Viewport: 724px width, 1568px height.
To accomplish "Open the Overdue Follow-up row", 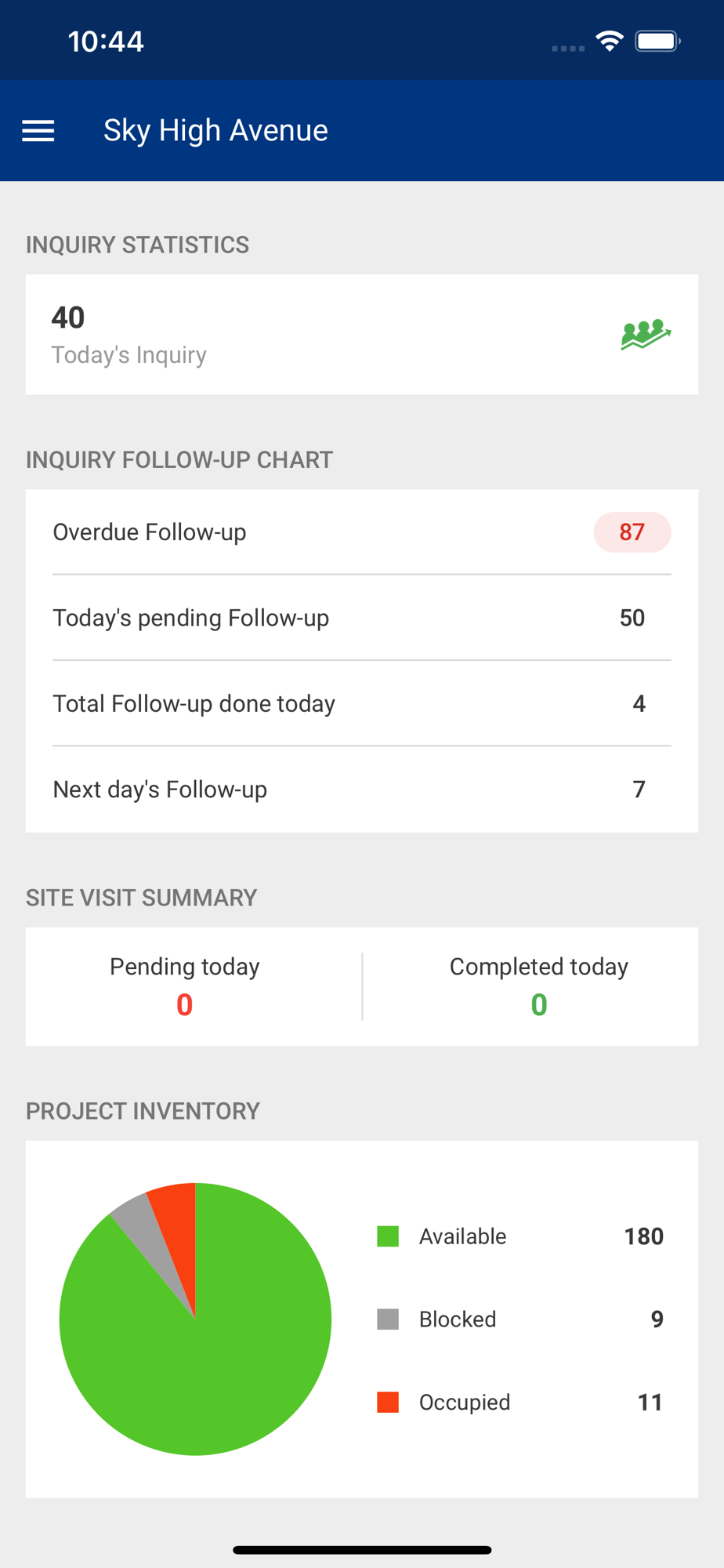I will coord(362,532).
